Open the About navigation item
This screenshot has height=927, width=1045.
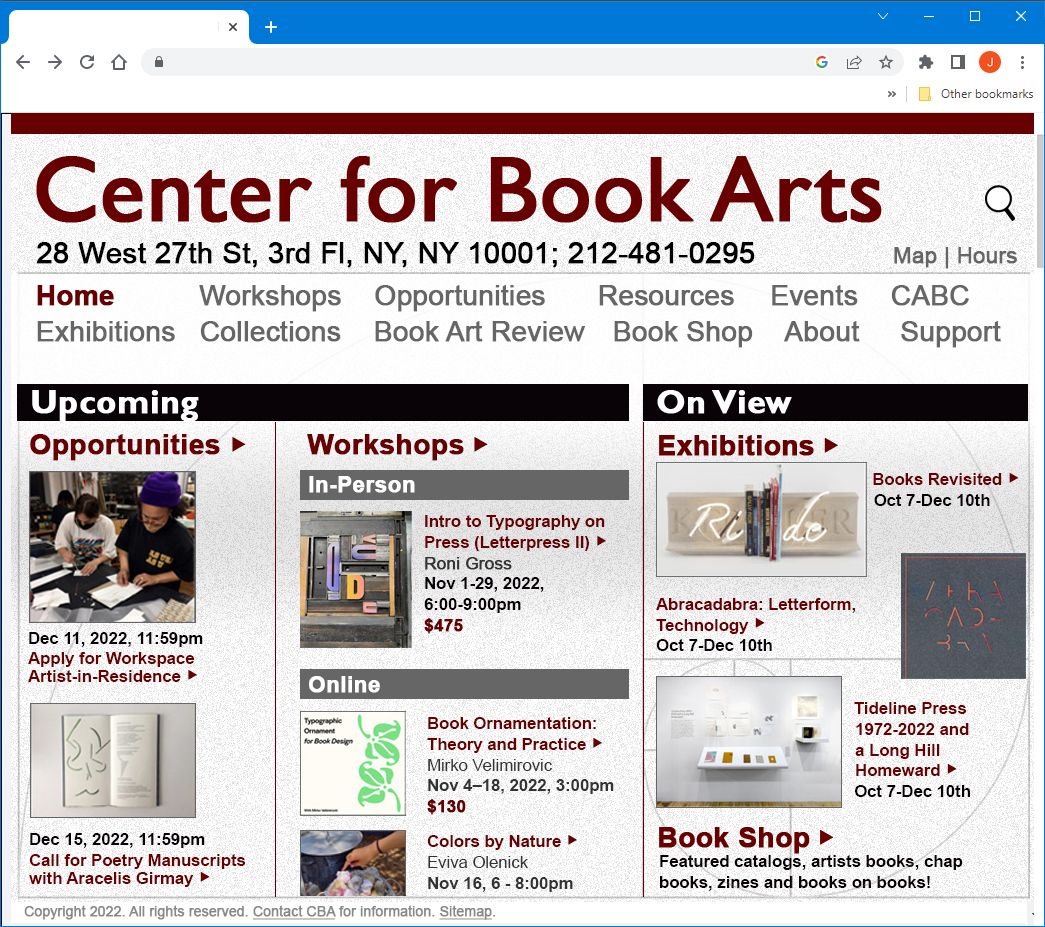(x=822, y=332)
